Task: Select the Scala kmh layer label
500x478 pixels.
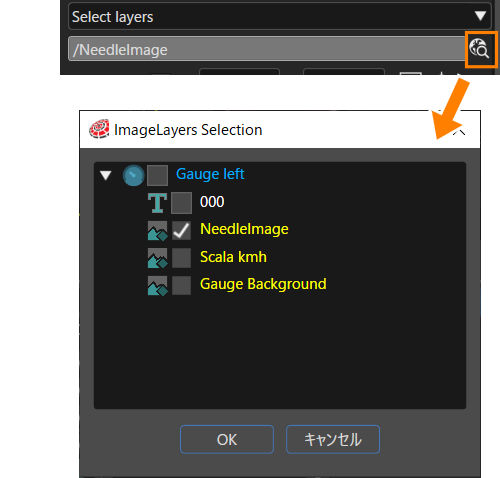Action: [233, 257]
